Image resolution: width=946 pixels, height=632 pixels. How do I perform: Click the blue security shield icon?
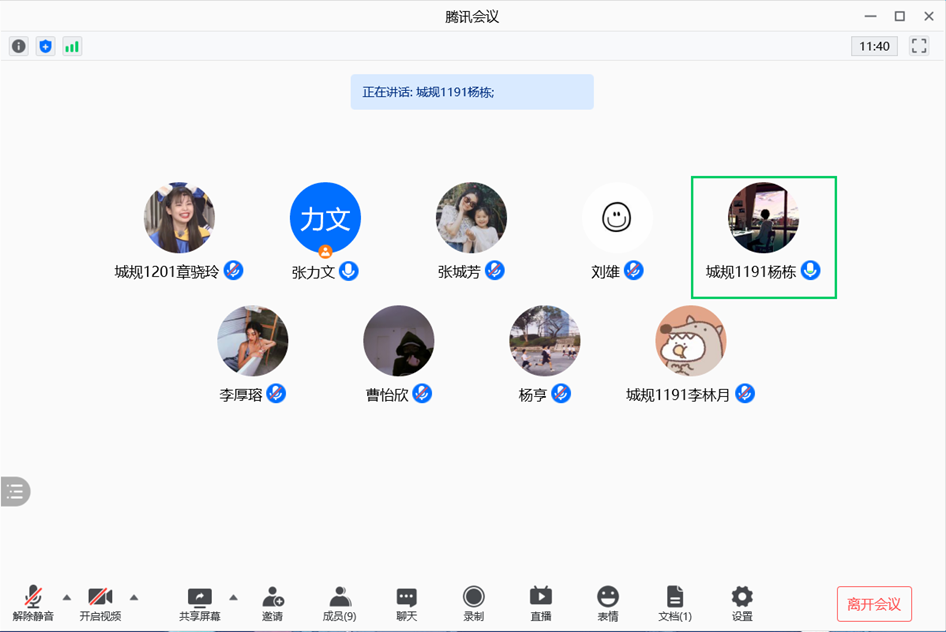pyautogui.click(x=45, y=46)
